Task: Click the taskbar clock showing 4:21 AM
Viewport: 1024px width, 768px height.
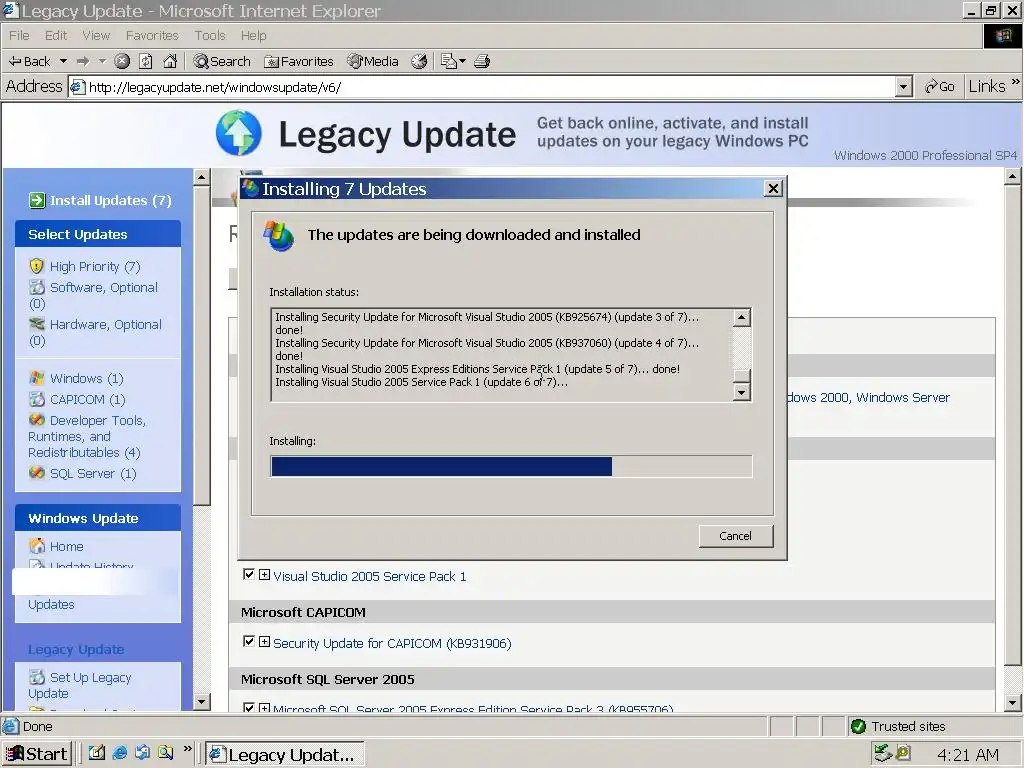Action: [968, 754]
